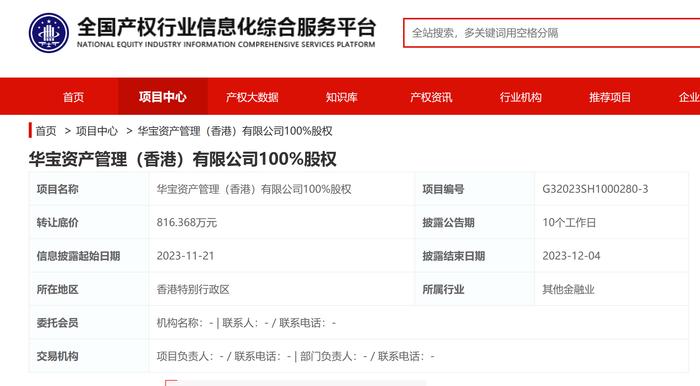Open the 产权大数据 menu item
Screen dimensions: 700x386
coord(252,97)
